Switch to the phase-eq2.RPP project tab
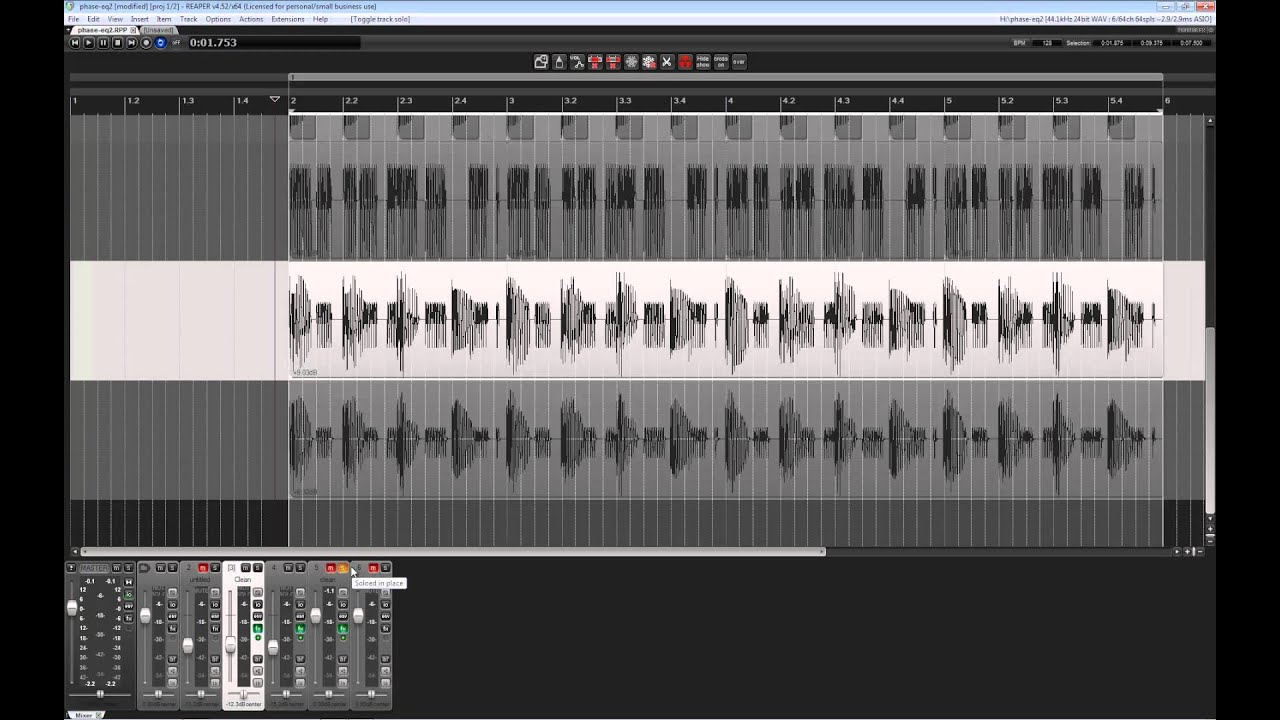Image resolution: width=1280 pixels, height=720 pixels. pyautogui.click(x=102, y=30)
